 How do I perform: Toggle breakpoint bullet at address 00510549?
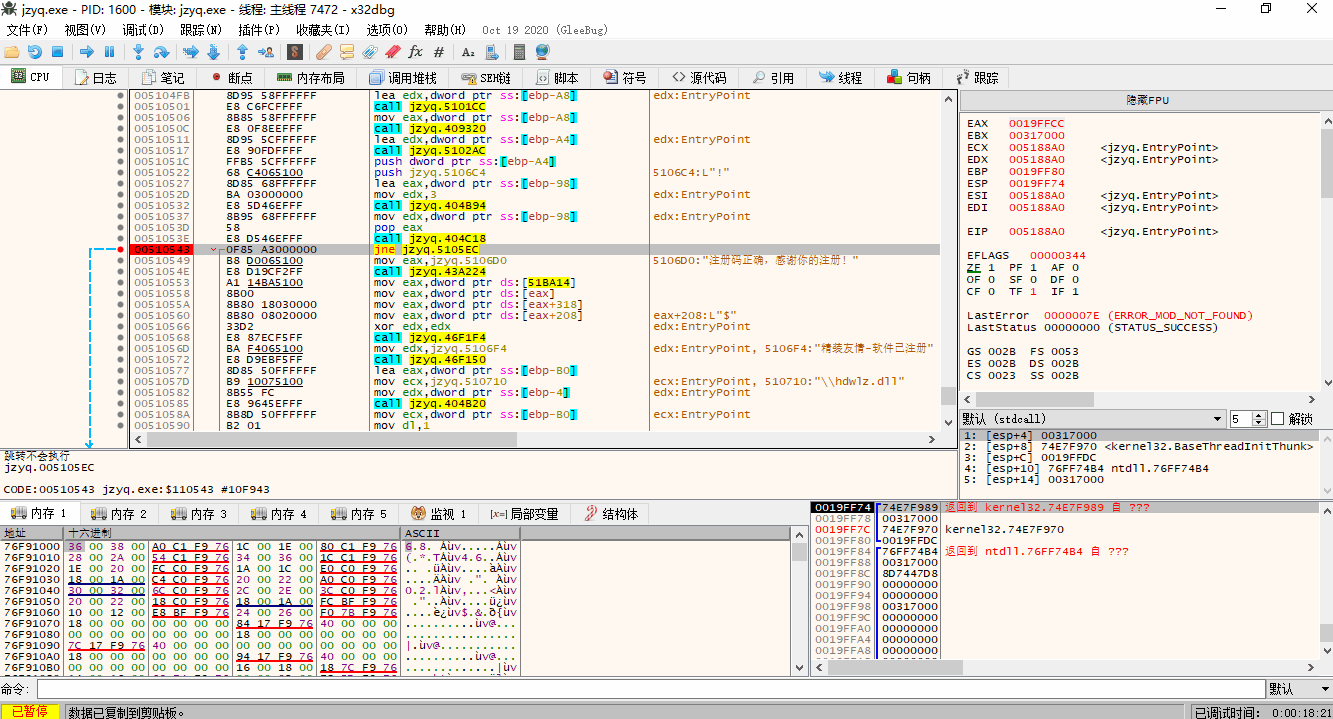tap(121, 260)
